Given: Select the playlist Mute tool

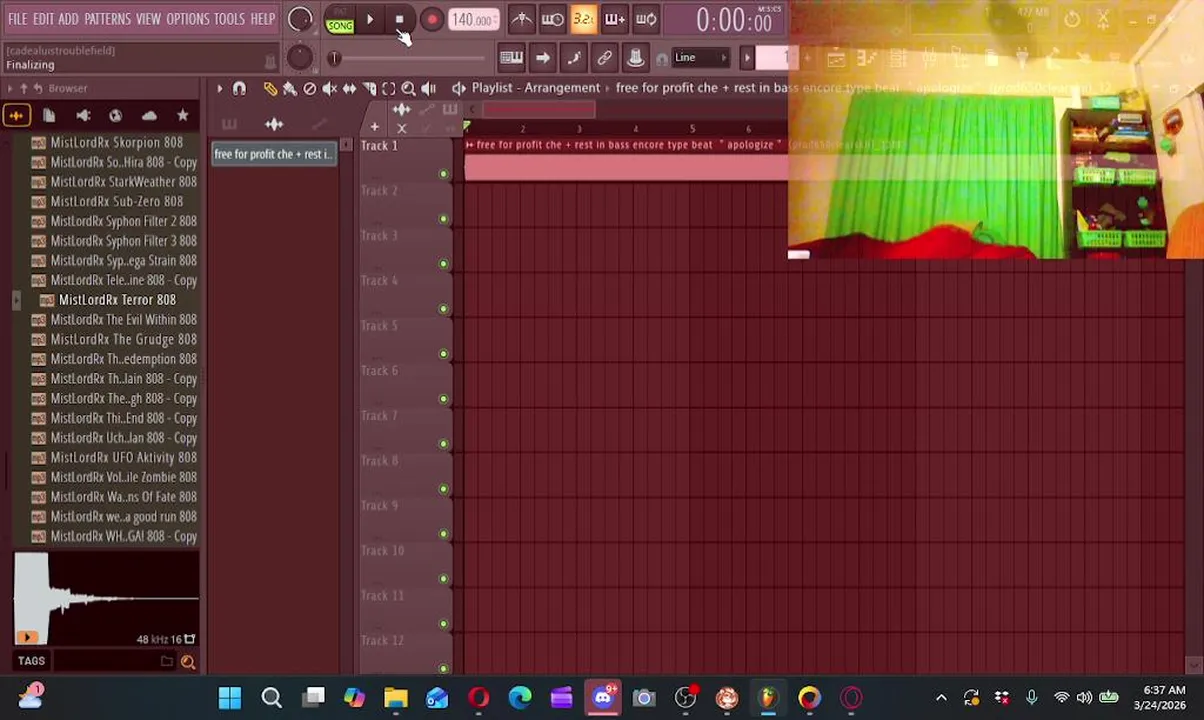Looking at the screenshot, I should [330, 88].
